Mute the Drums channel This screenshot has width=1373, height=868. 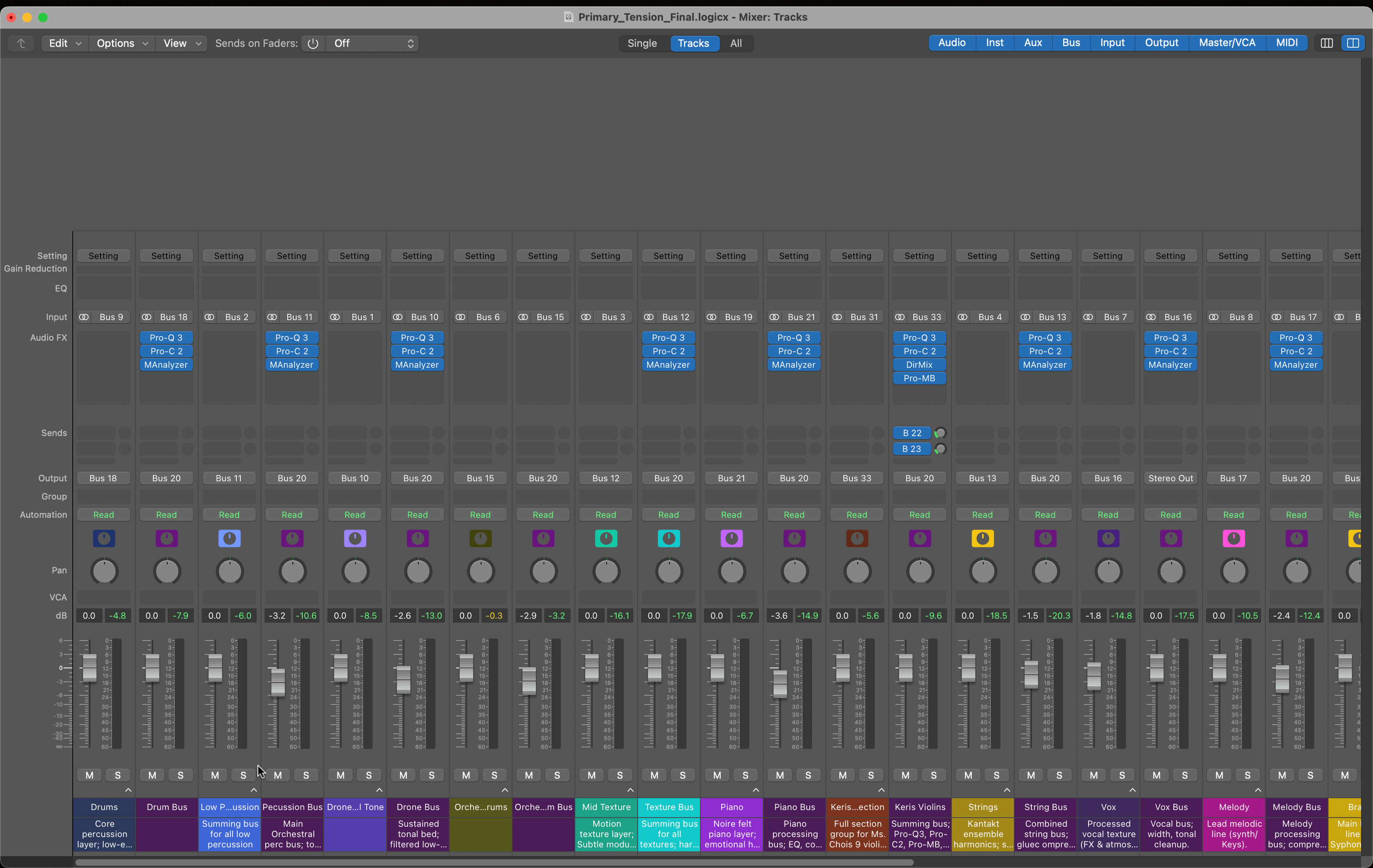(x=89, y=775)
